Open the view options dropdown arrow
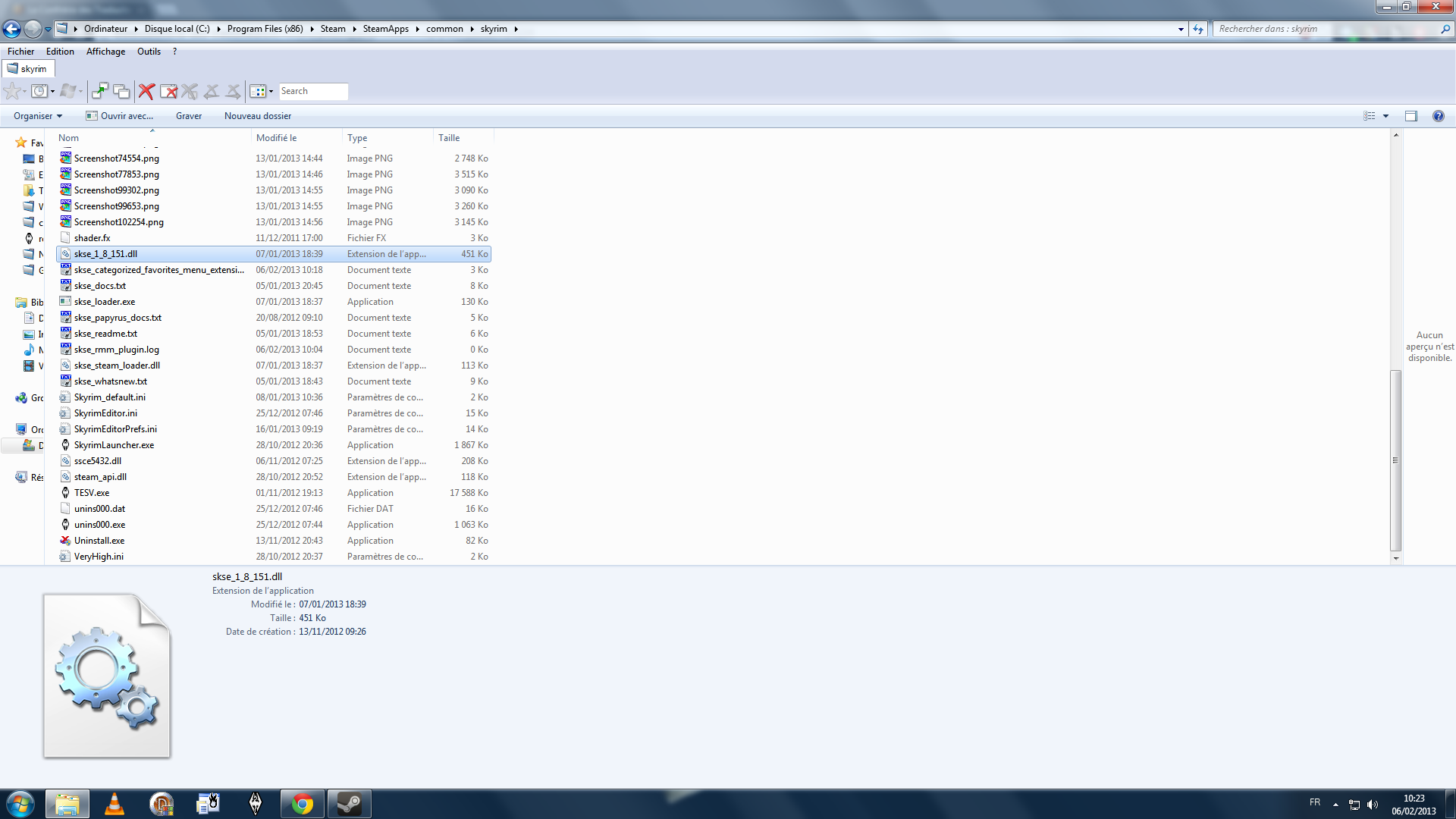 coord(1385,116)
